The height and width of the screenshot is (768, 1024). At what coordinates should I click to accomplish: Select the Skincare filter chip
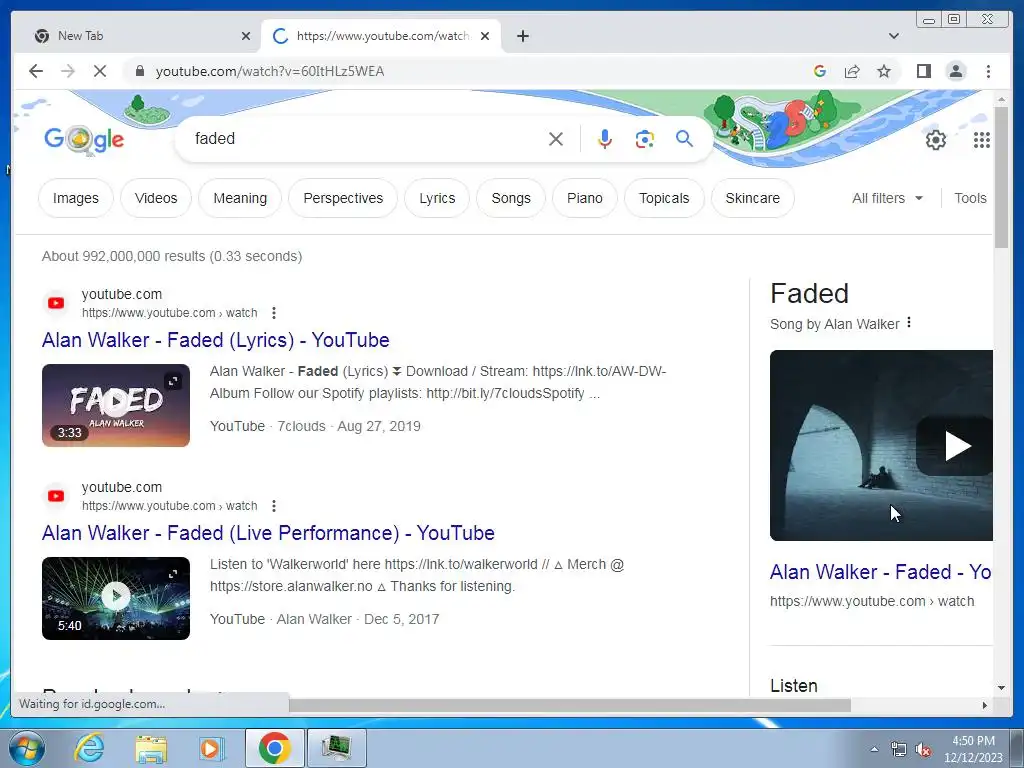752,198
